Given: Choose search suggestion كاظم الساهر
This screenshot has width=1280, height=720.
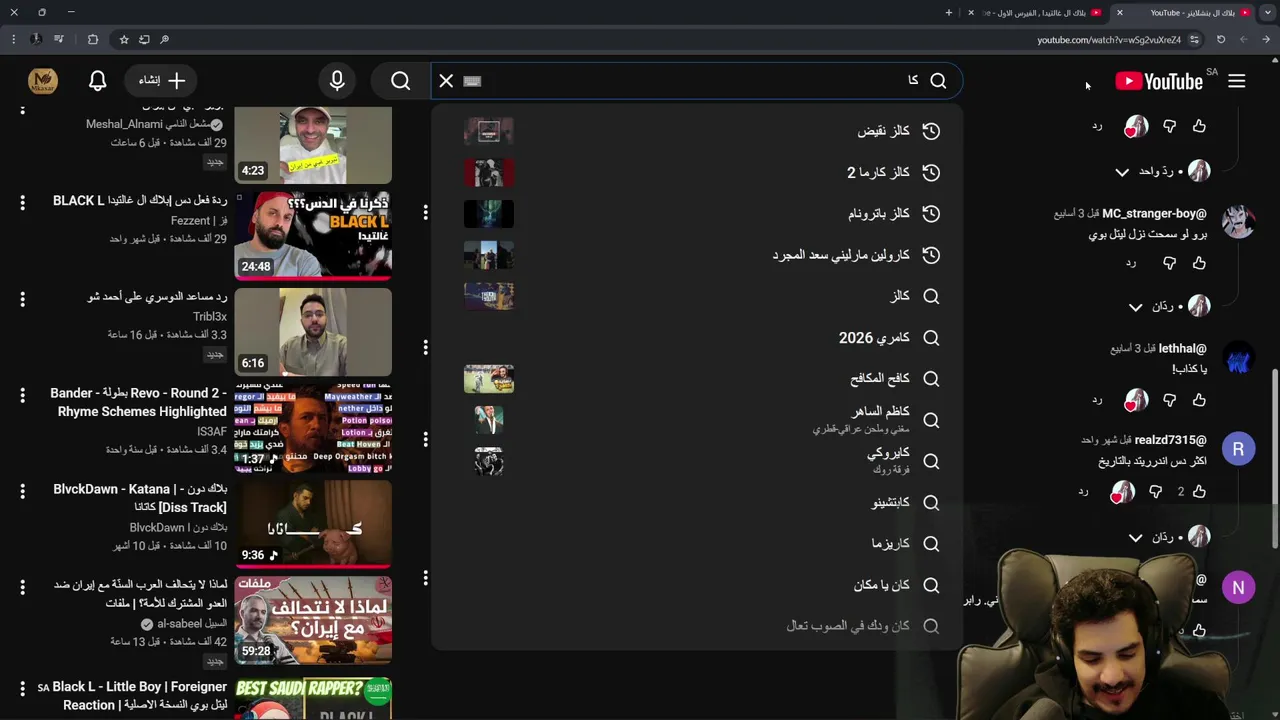Looking at the screenshot, I should tap(697, 420).
